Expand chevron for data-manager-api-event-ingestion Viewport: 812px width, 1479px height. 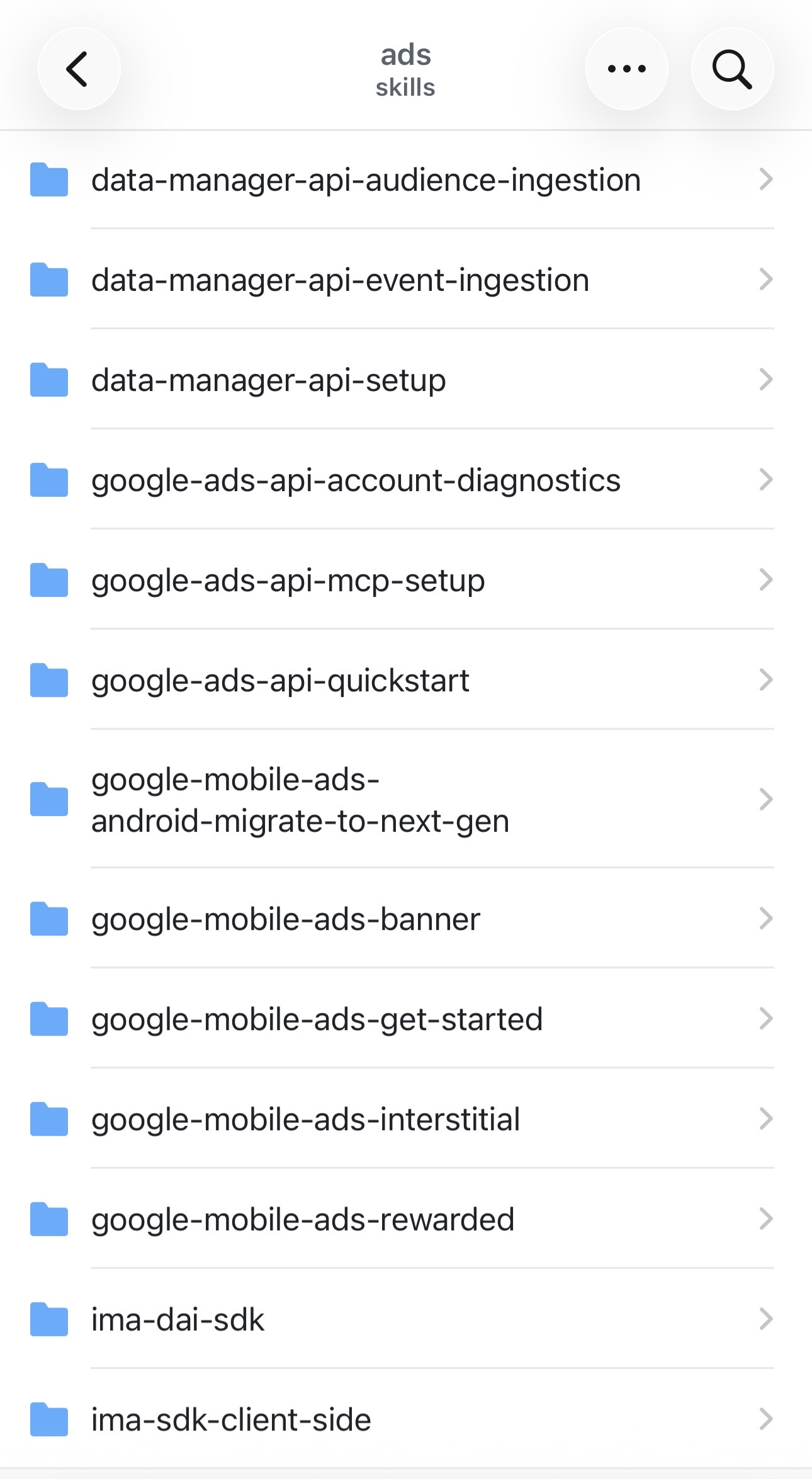click(765, 280)
